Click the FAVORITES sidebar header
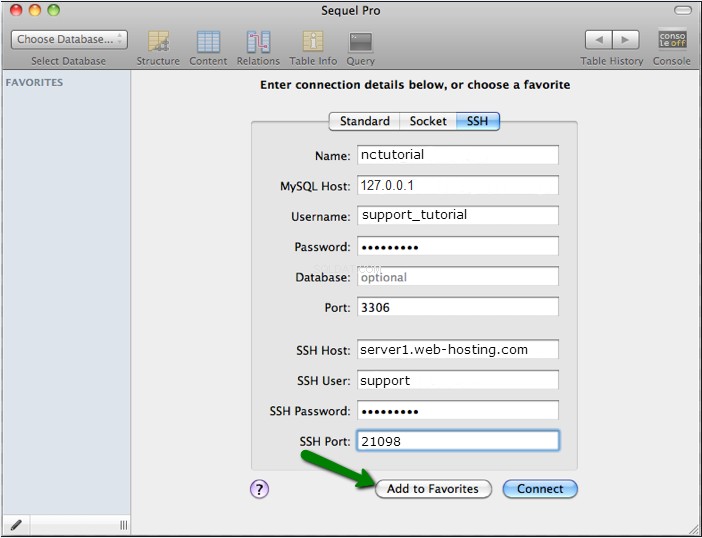702x538 pixels. (34, 82)
